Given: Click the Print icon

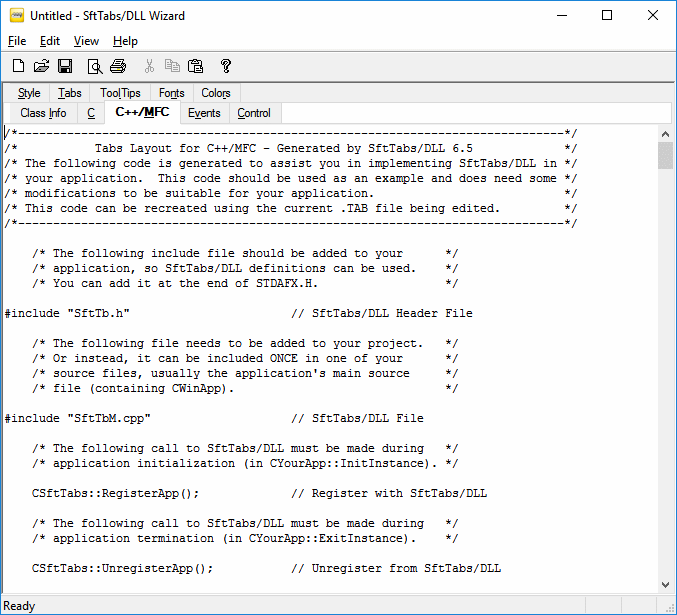Looking at the screenshot, I should point(118,66).
